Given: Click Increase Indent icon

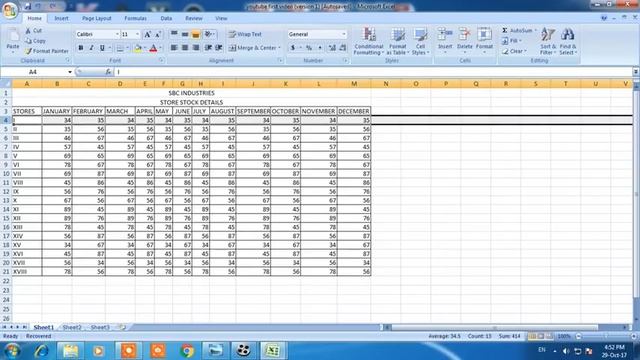Looking at the screenshot, I should (219, 48).
